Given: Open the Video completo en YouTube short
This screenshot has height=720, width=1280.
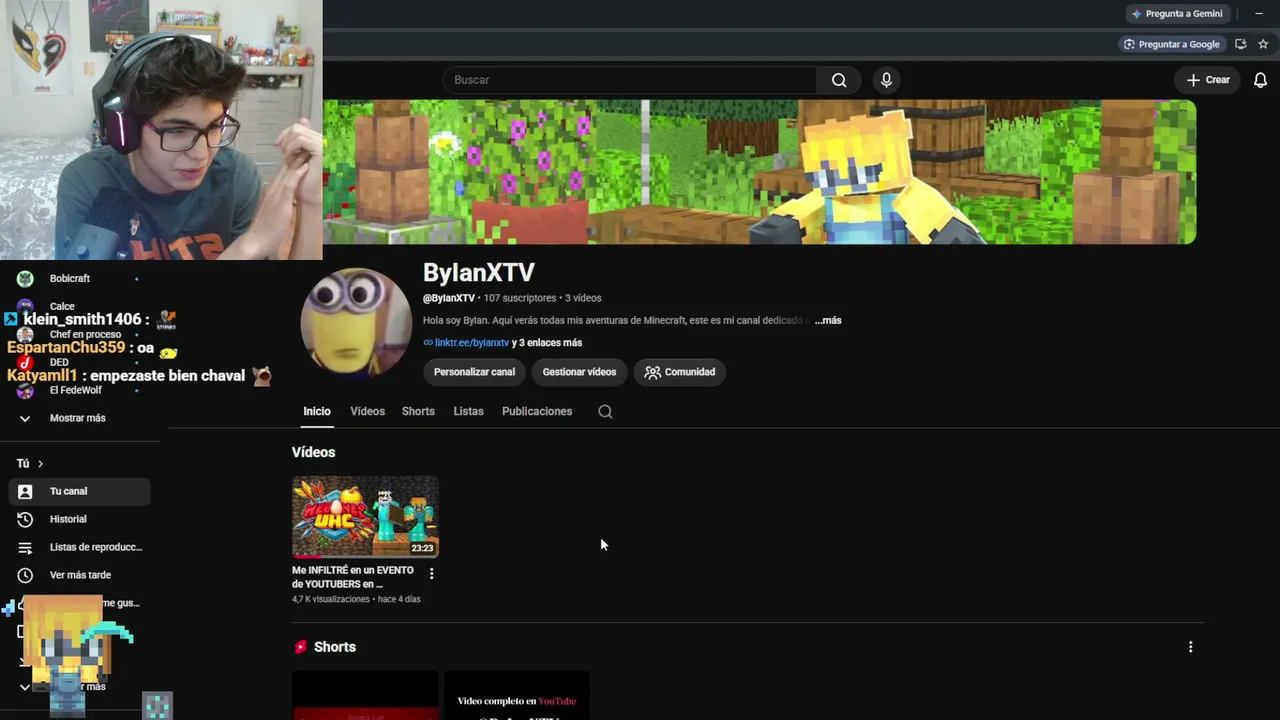Looking at the screenshot, I should point(517,695).
